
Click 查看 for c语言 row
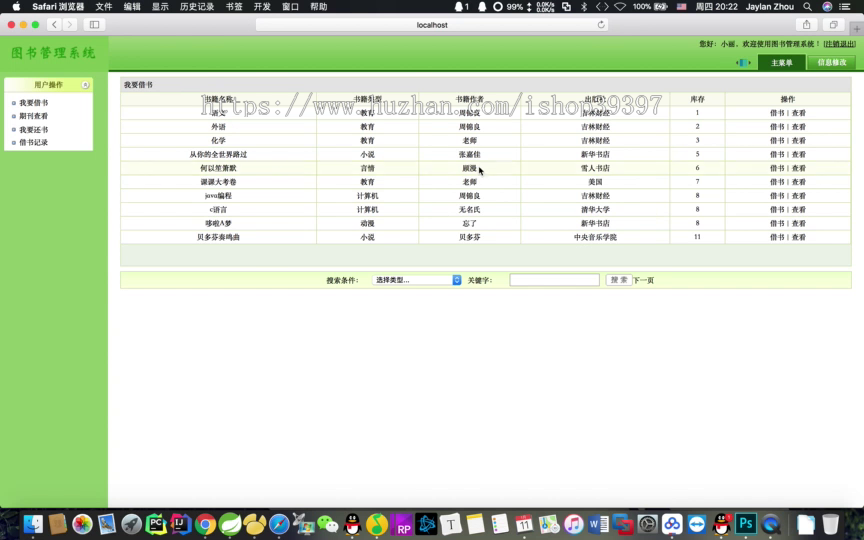(x=798, y=209)
